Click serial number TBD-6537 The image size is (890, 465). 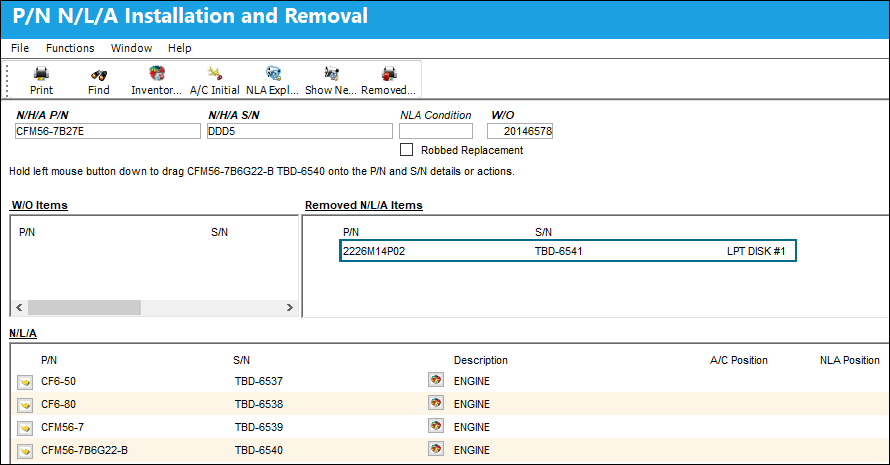[259, 382]
